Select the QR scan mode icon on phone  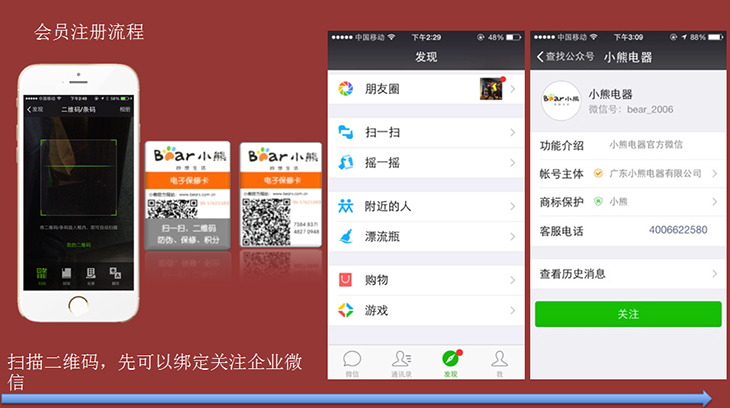point(42,275)
